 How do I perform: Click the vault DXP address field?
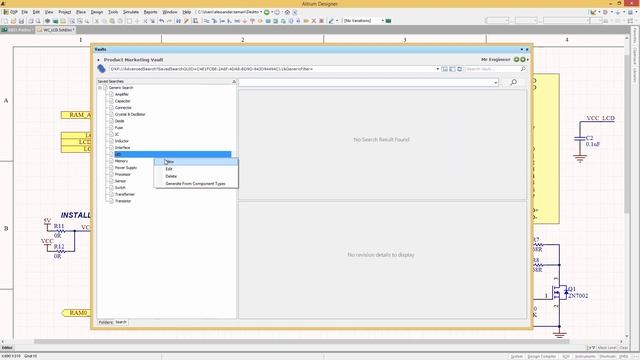point(272,69)
